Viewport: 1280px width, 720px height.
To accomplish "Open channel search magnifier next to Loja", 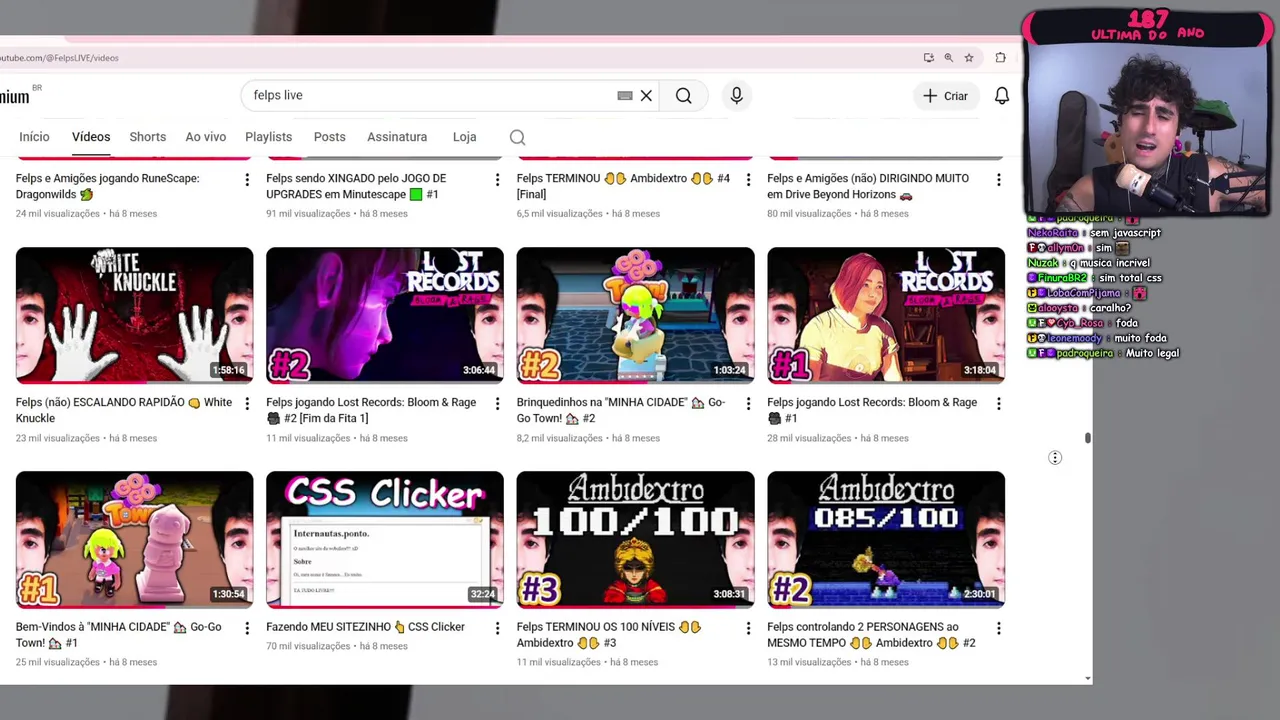I will [x=517, y=137].
